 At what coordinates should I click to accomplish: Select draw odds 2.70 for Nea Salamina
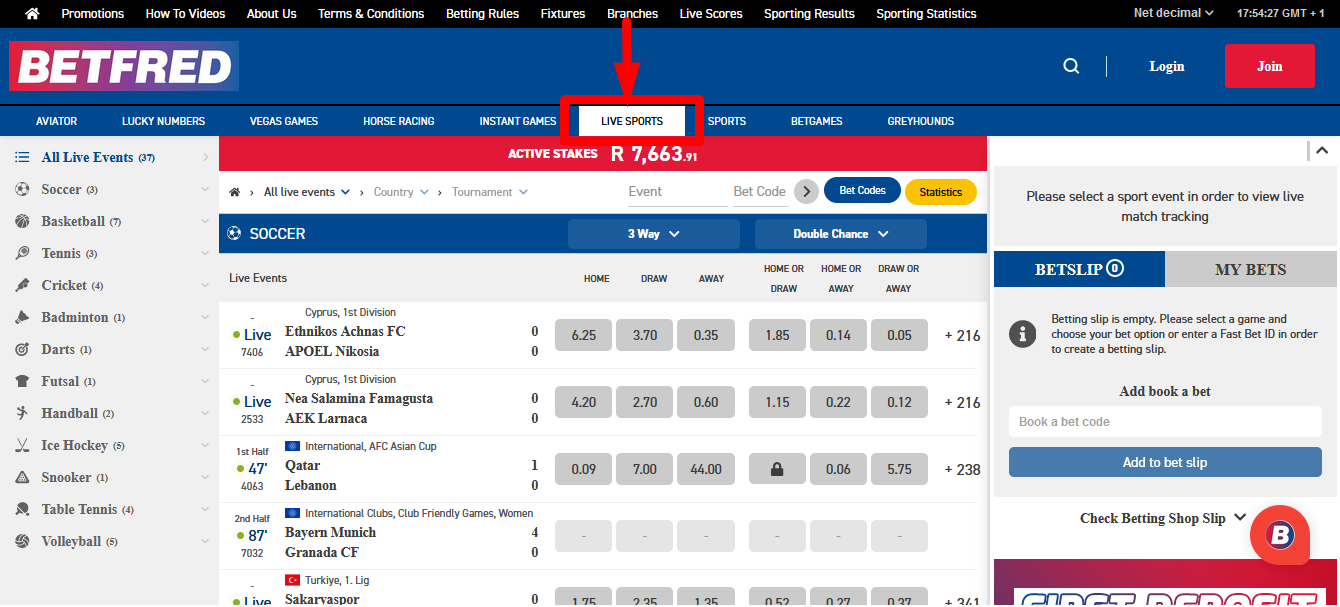click(x=645, y=402)
